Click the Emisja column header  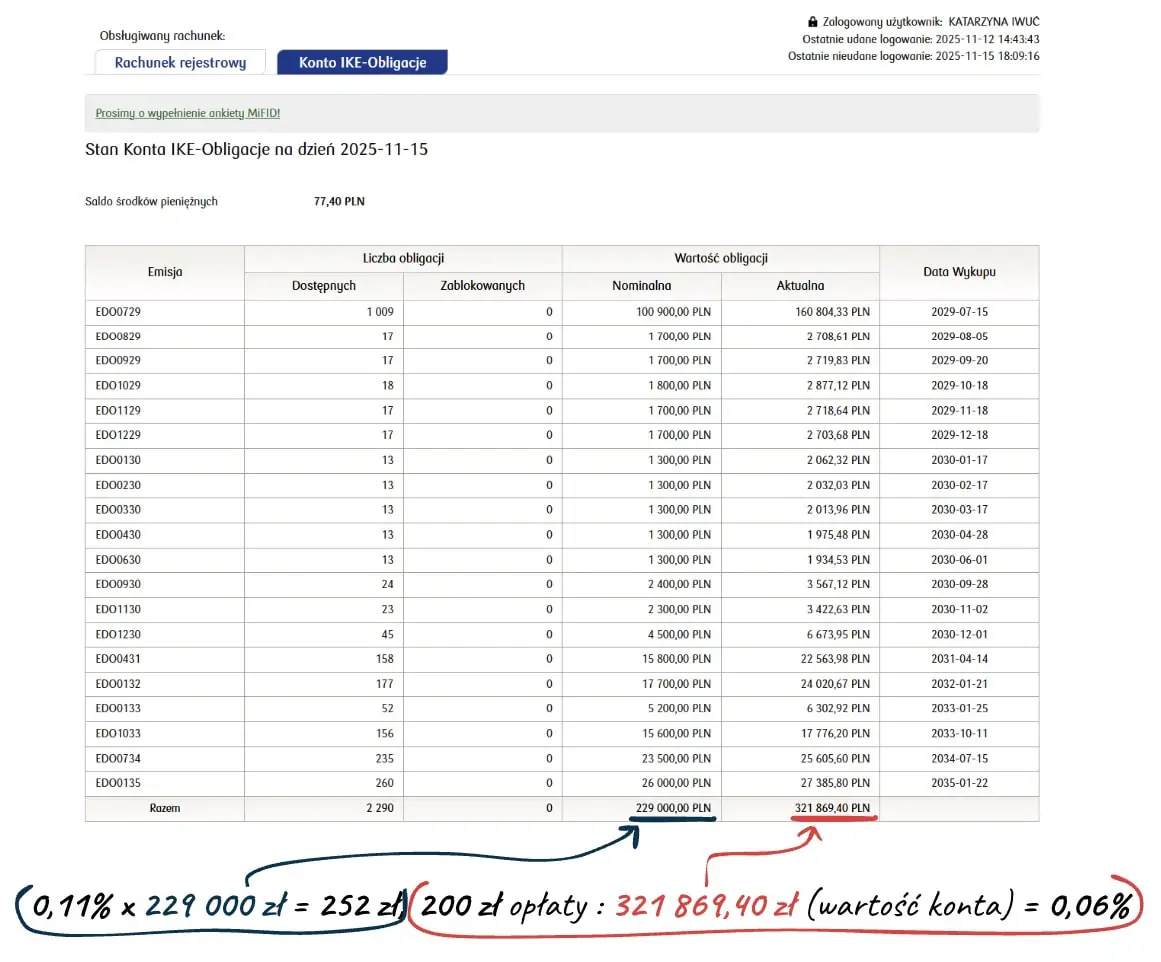coord(165,272)
